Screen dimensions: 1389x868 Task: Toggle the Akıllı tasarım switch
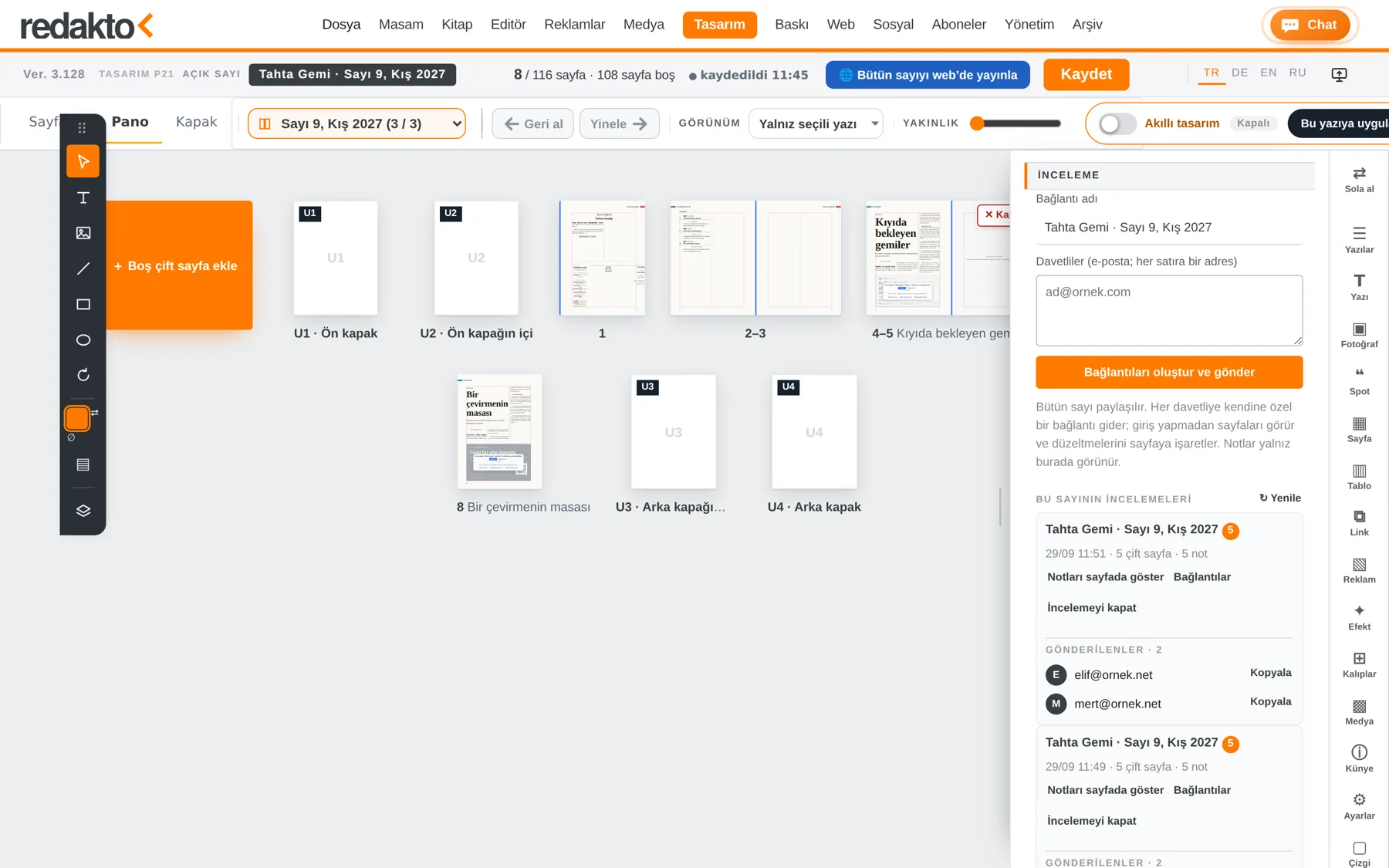[x=1117, y=123]
